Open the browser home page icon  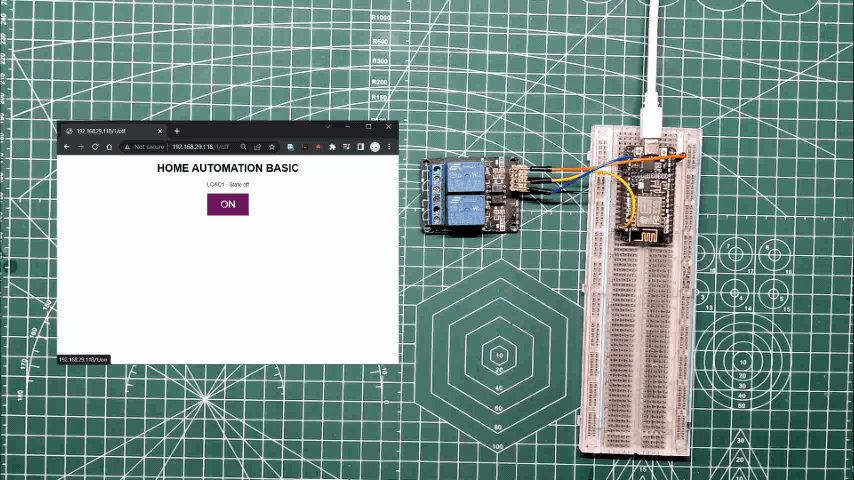point(109,147)
